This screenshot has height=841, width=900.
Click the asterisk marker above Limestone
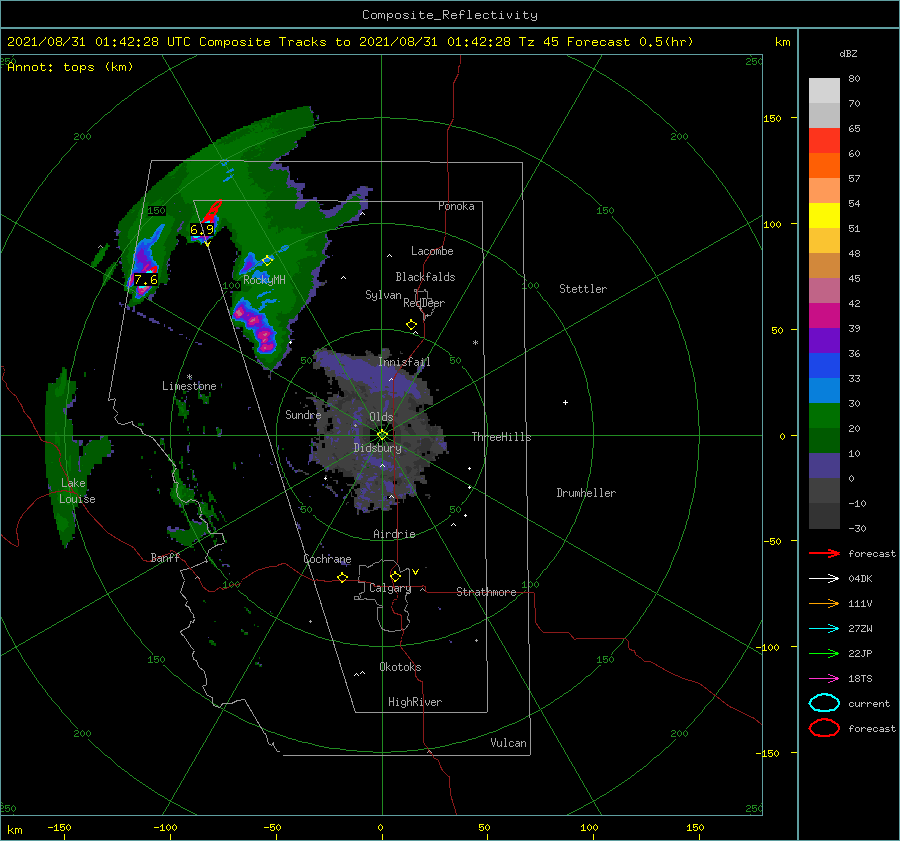coord(189,377)
